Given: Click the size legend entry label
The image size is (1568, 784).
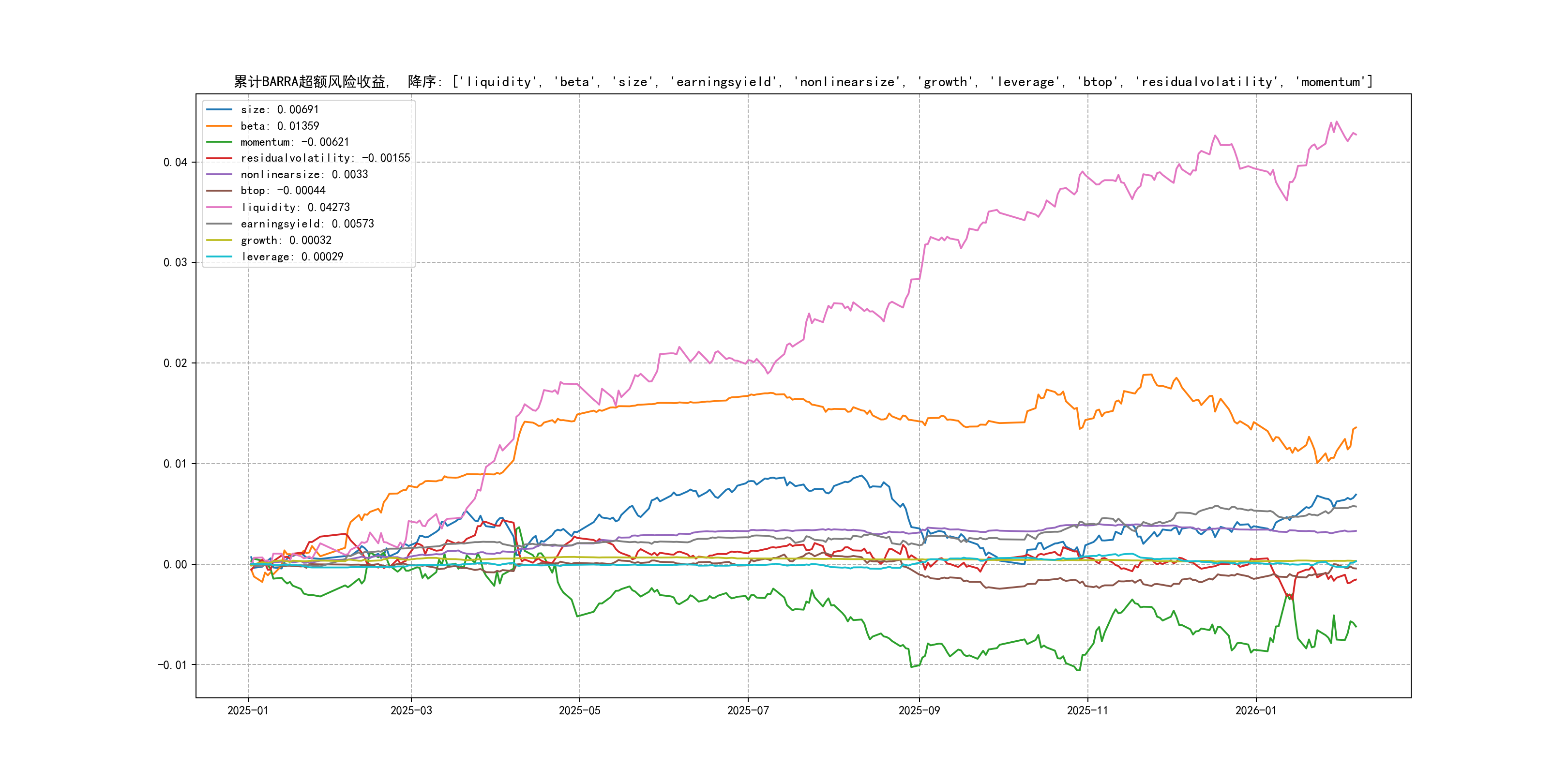Looking at the screenshot, I should coord(279,109).
